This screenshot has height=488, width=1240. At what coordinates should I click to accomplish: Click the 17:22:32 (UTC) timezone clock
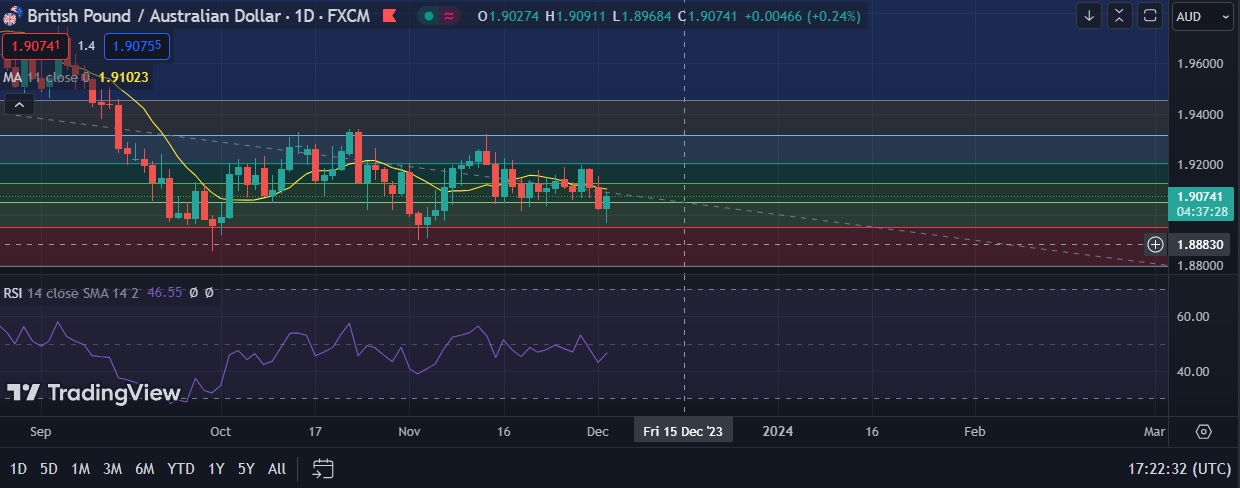(x=1180, y=468)
